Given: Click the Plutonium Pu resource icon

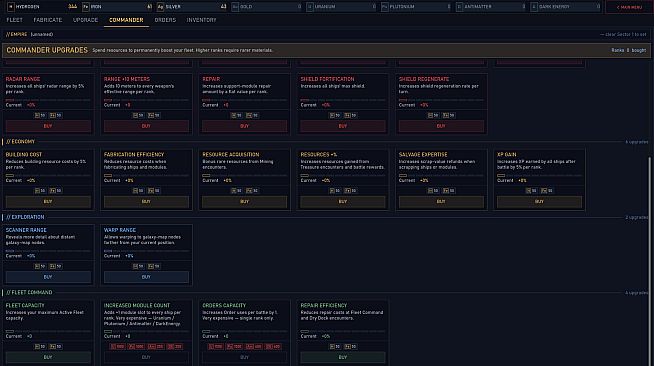Looking at the screenshot, I should tap(385, 7).
